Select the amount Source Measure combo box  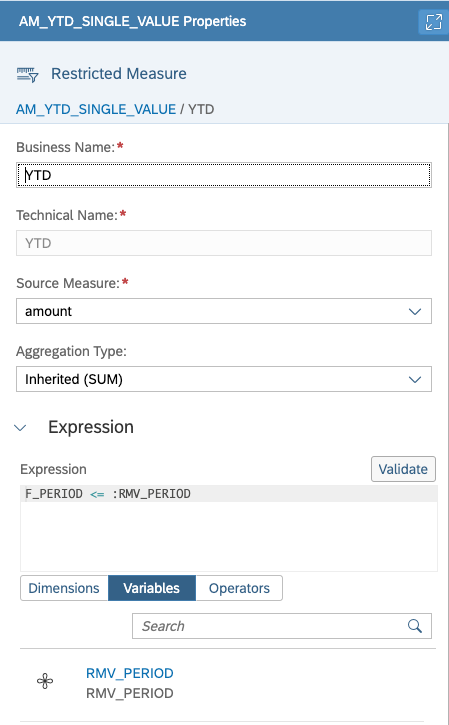point(224,311)
